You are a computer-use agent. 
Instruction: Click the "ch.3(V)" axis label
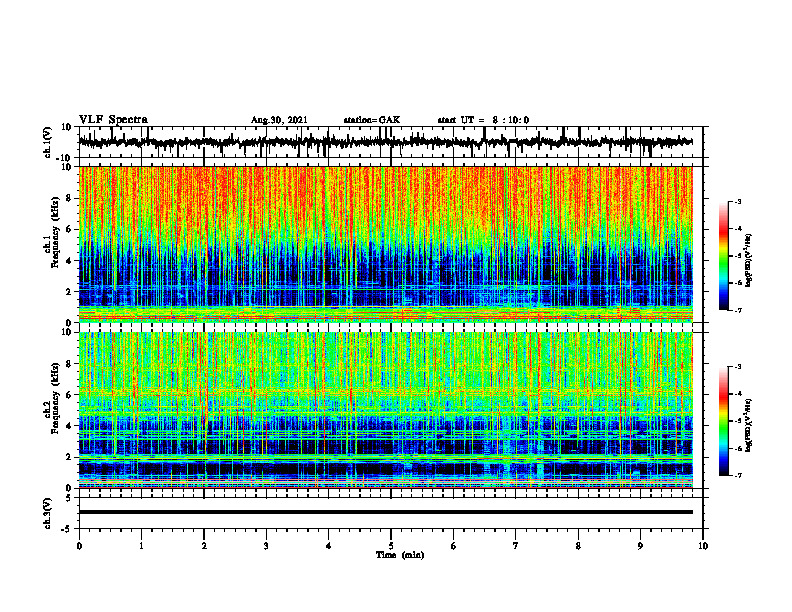48,513
